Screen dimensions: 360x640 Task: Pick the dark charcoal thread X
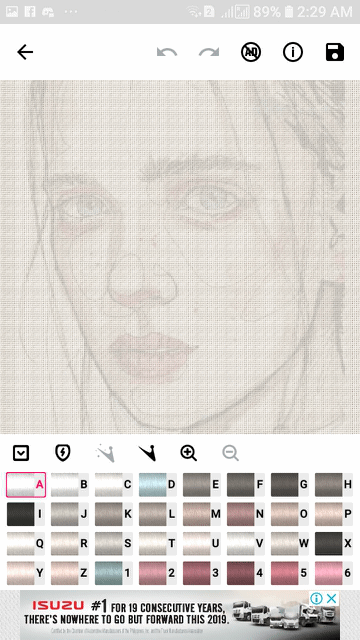coord(334,543)
